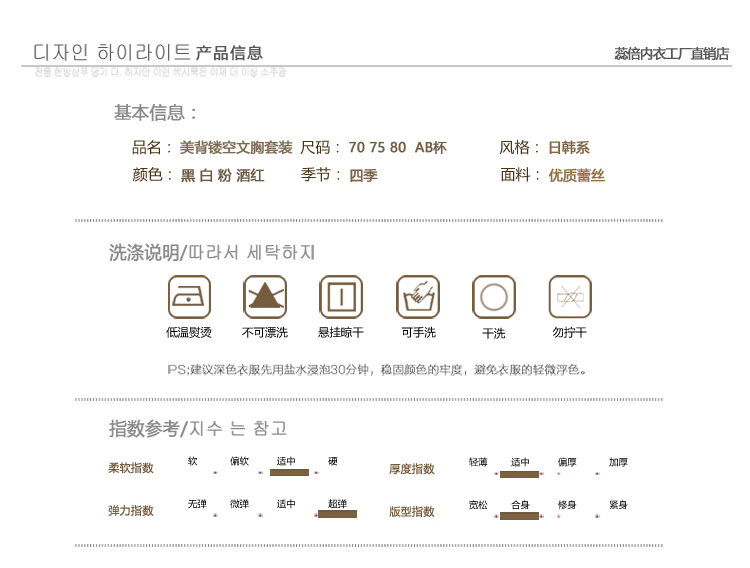Click the 蕊倍内衣工厂直销店 store name
This screenshot has height=568, width=750.
pyautogui.click(x=671, y=54)
